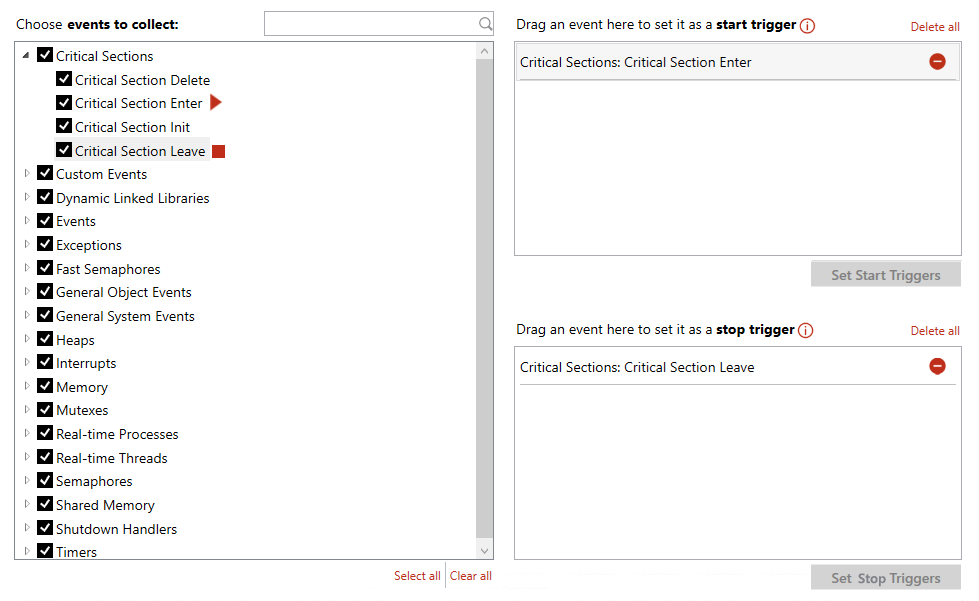This screenshot has height=601, width=979.
Task: Click the search magnifier icon
Action: pyautogui.click(x=485, y=24)
